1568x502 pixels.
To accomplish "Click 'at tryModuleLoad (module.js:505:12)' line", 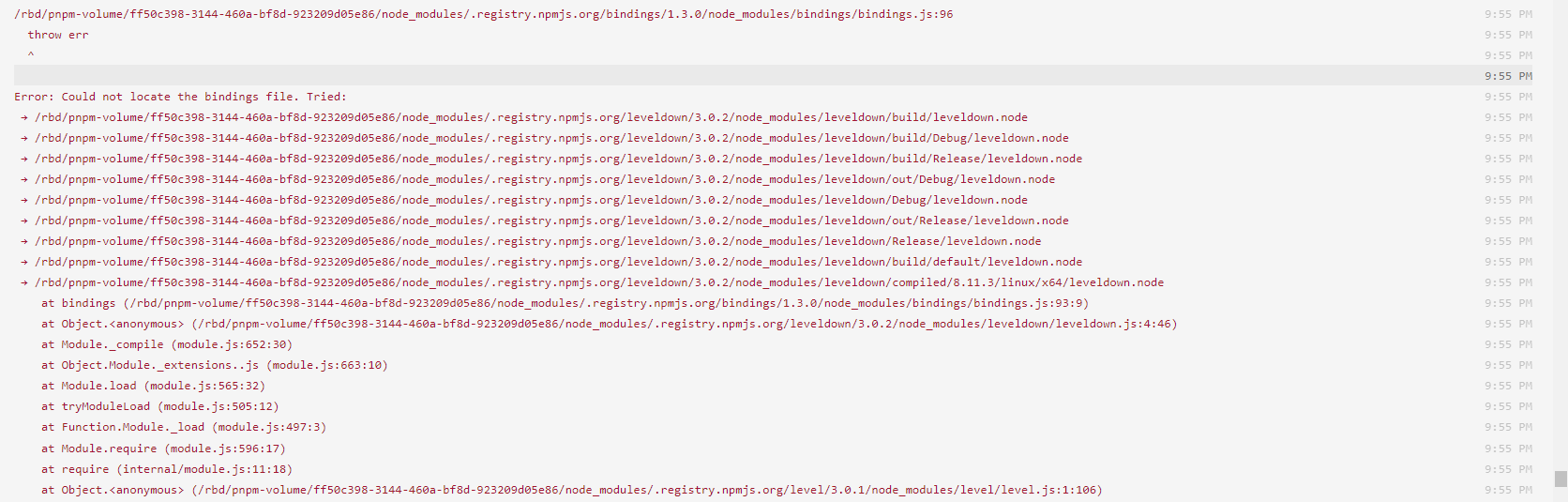I will click(160, 406).
